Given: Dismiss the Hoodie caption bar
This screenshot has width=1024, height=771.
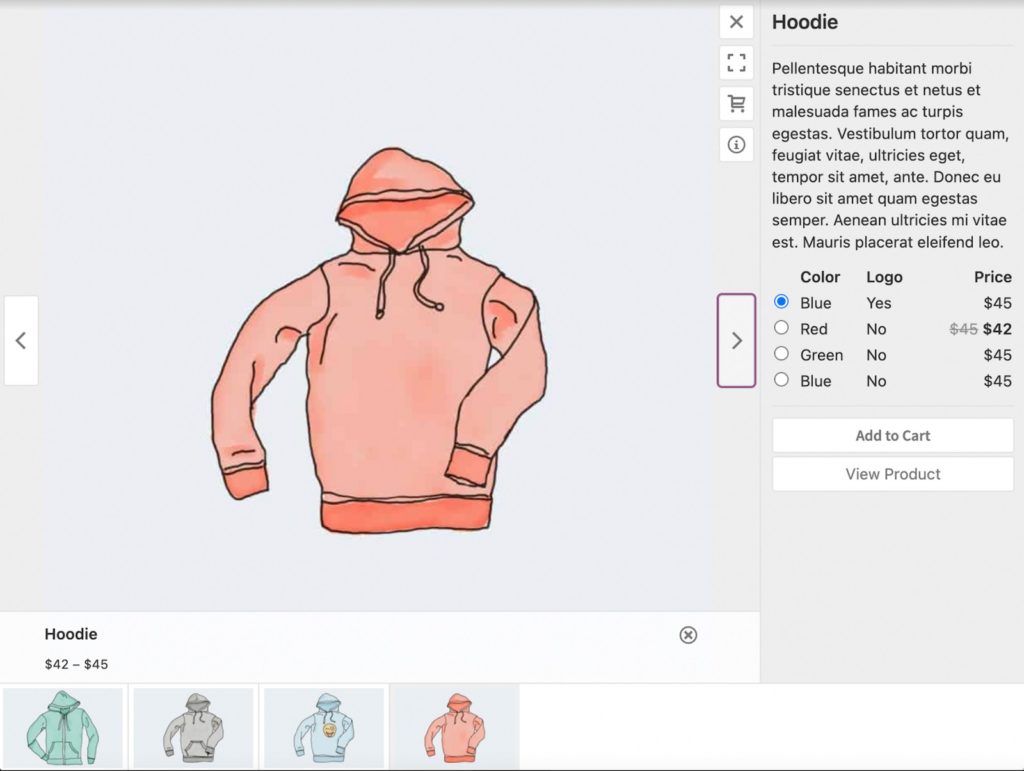Looking at the screenshot, I should 688,635.
